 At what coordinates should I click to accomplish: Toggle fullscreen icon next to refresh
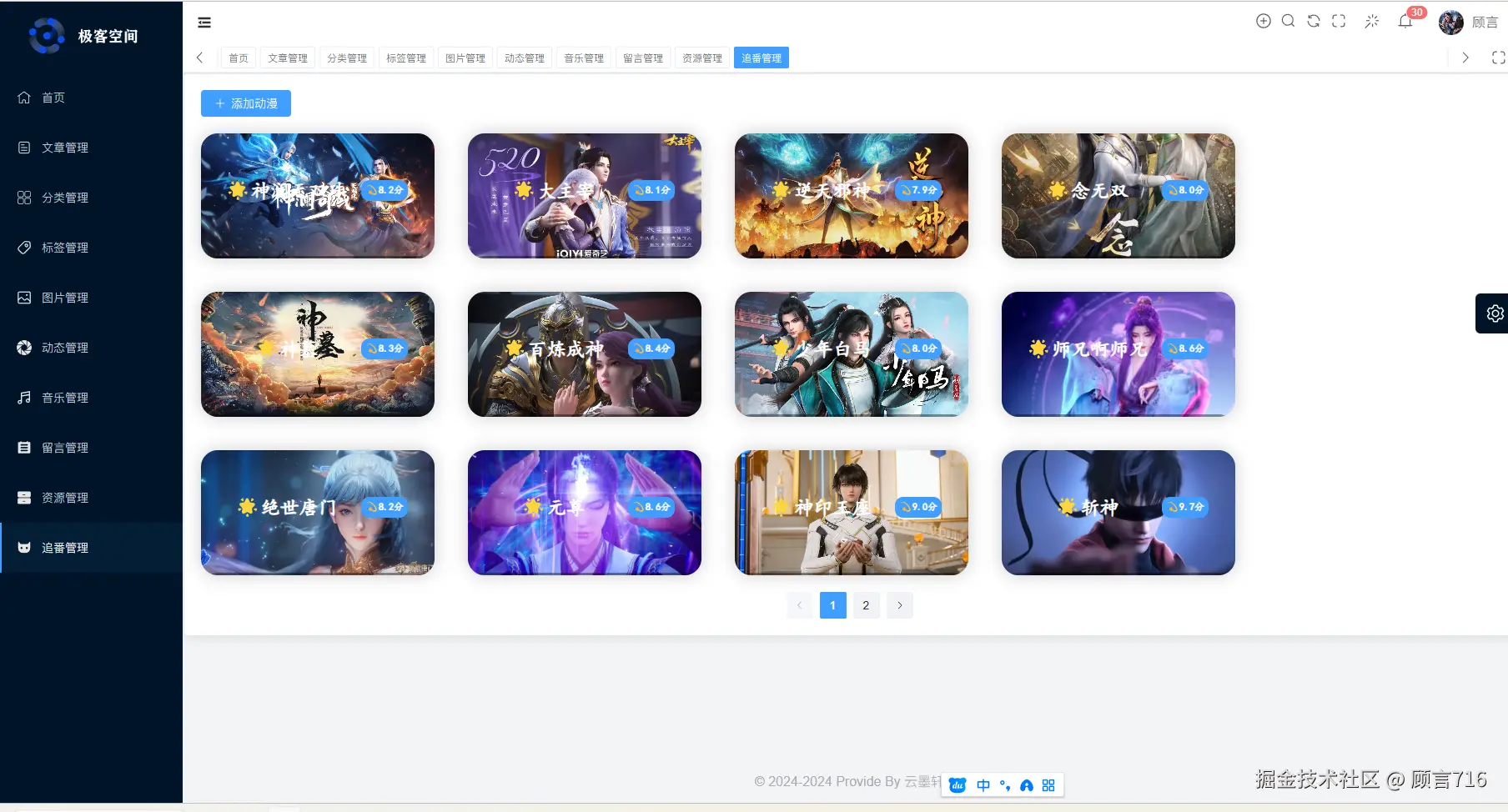tap(1339, 21)
